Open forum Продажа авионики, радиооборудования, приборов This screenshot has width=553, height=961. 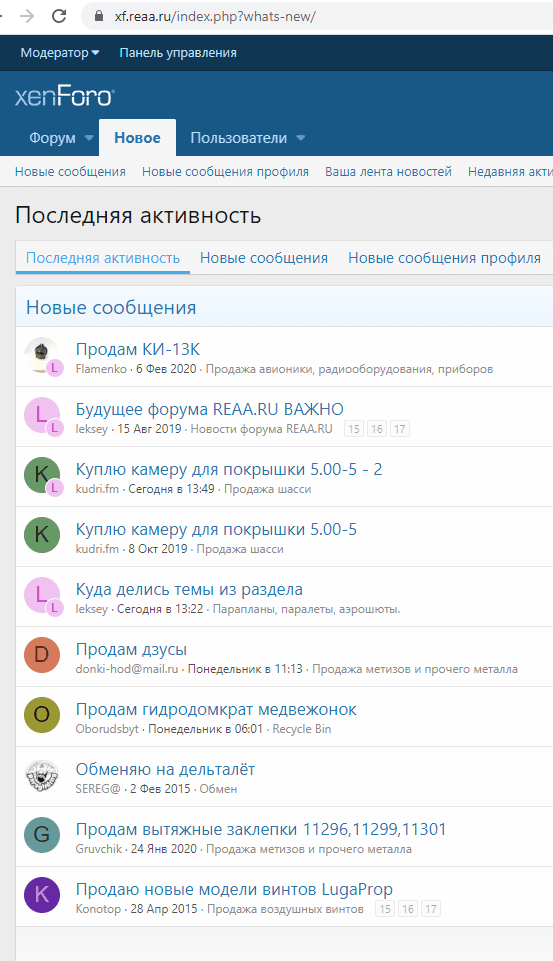349,369
